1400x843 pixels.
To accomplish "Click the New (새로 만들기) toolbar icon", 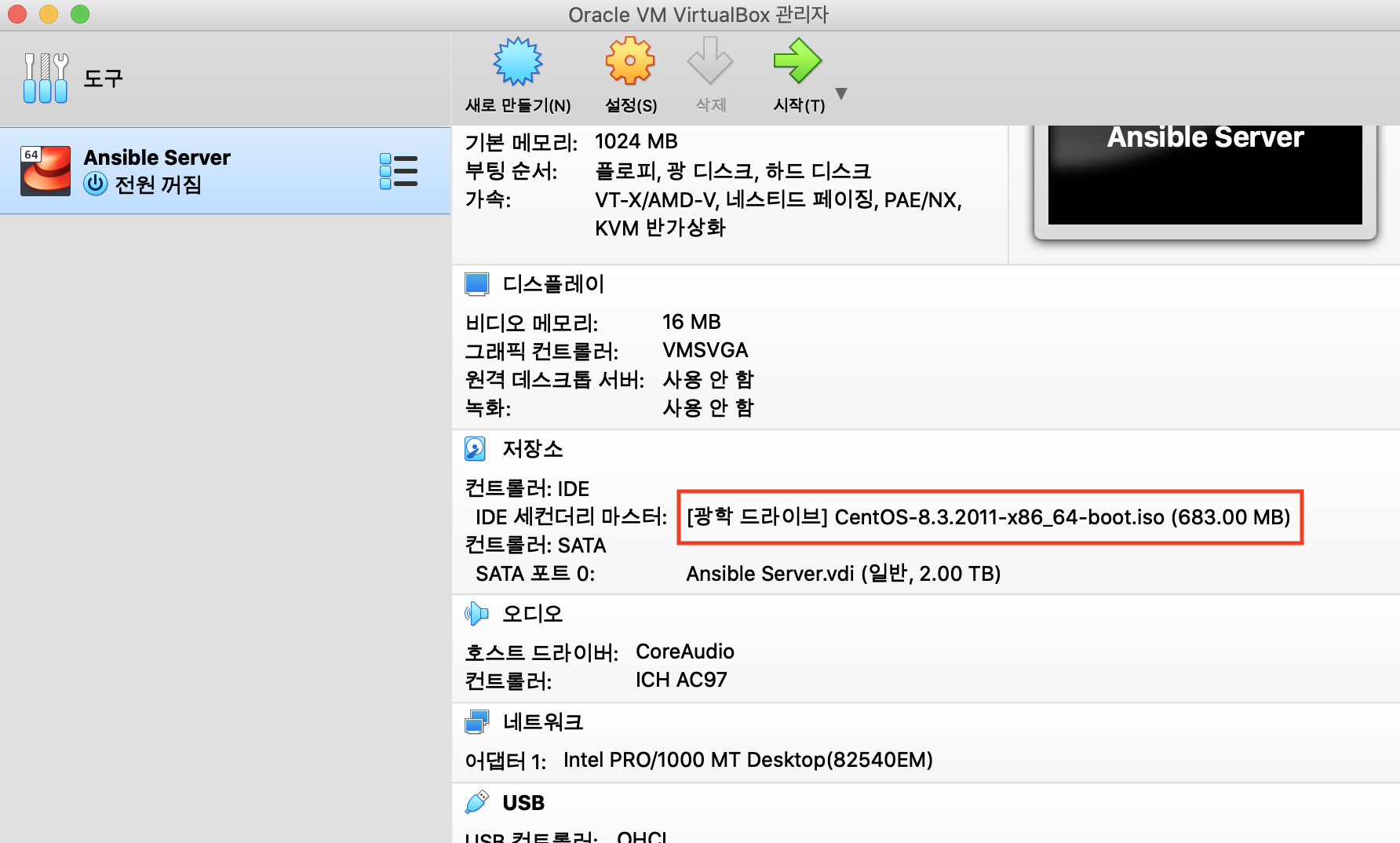I will [x=517, y=61].
